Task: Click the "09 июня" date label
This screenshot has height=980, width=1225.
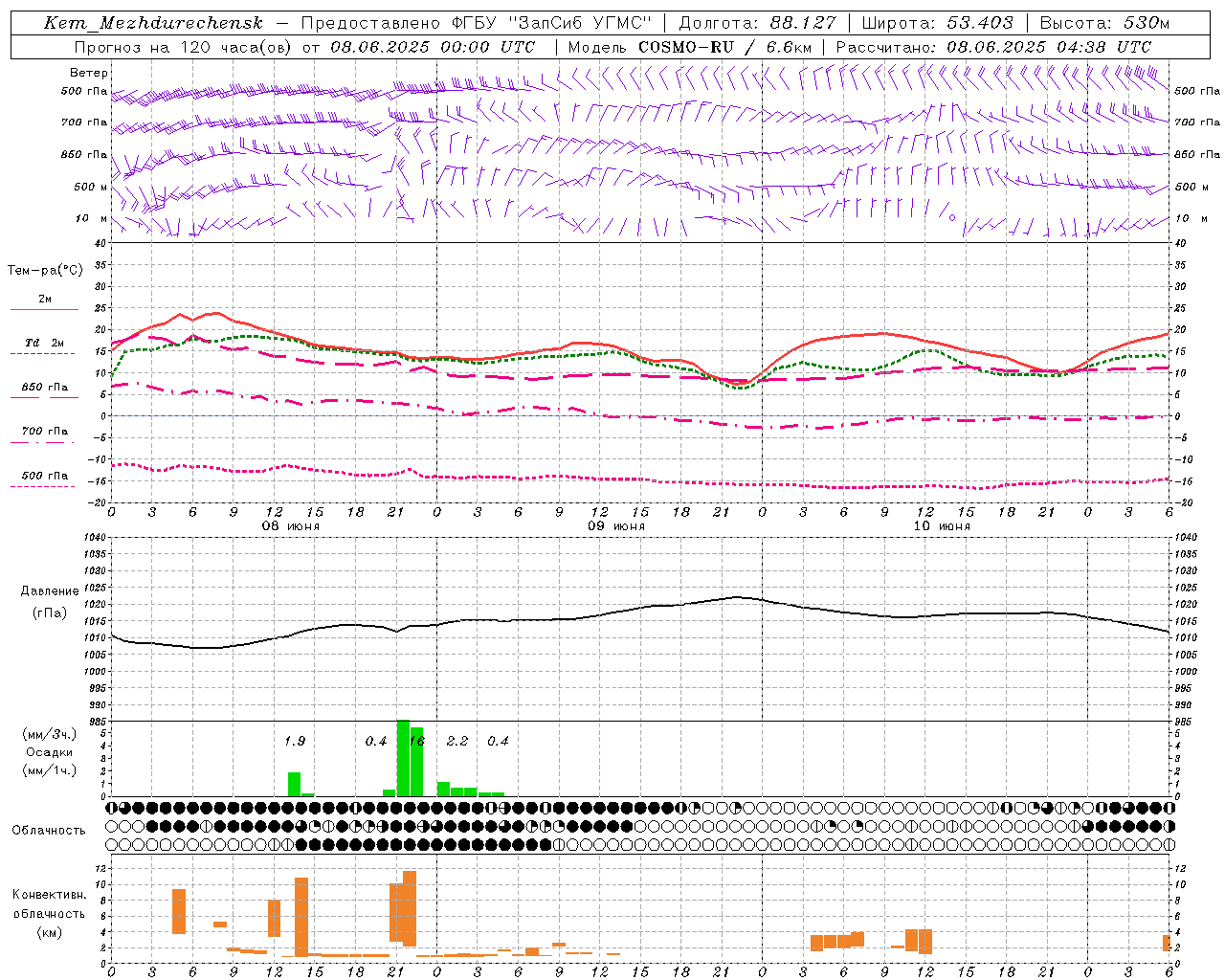Action: click(x=616, y=526)
